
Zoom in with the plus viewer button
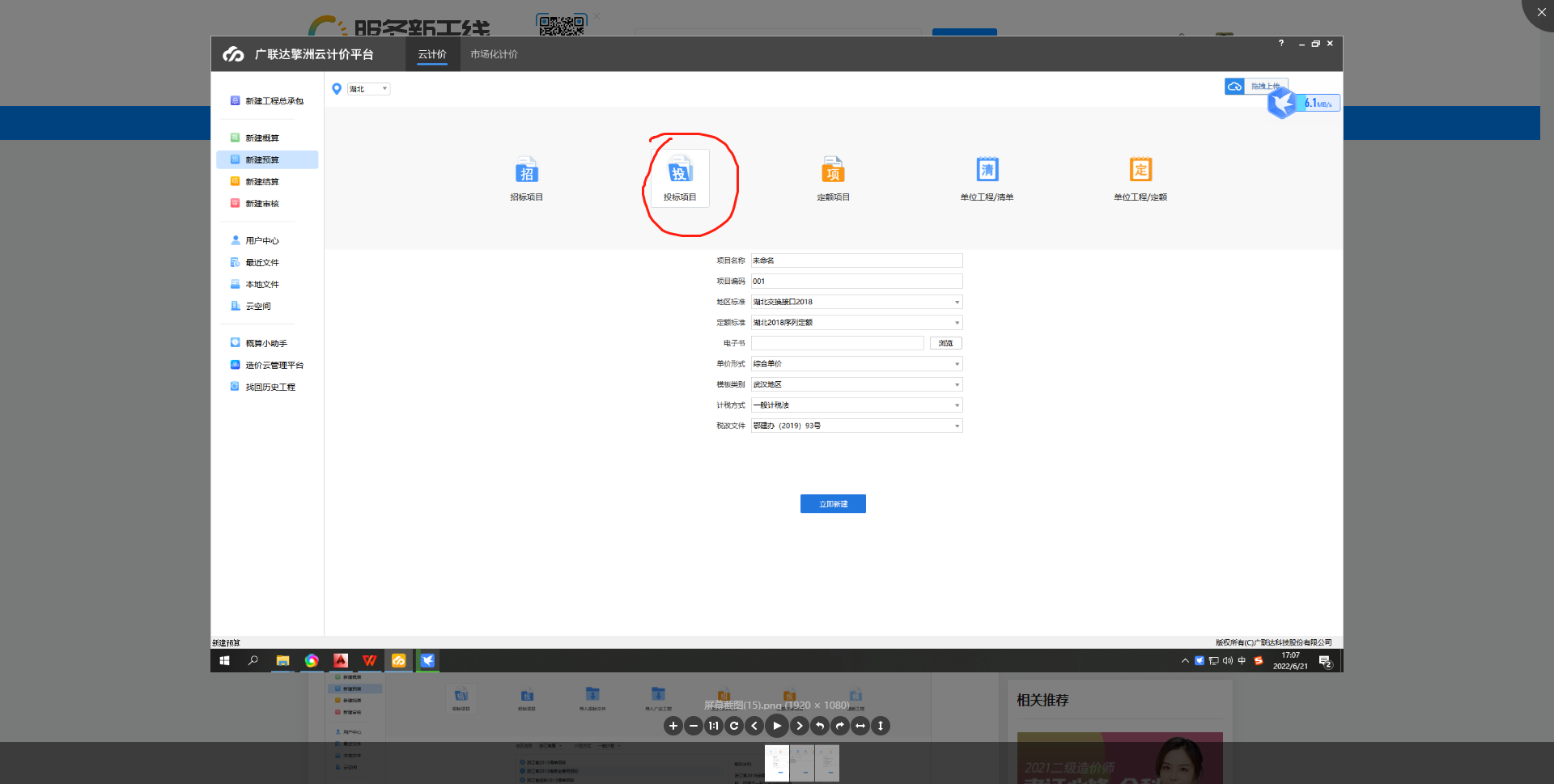[673, 726]
